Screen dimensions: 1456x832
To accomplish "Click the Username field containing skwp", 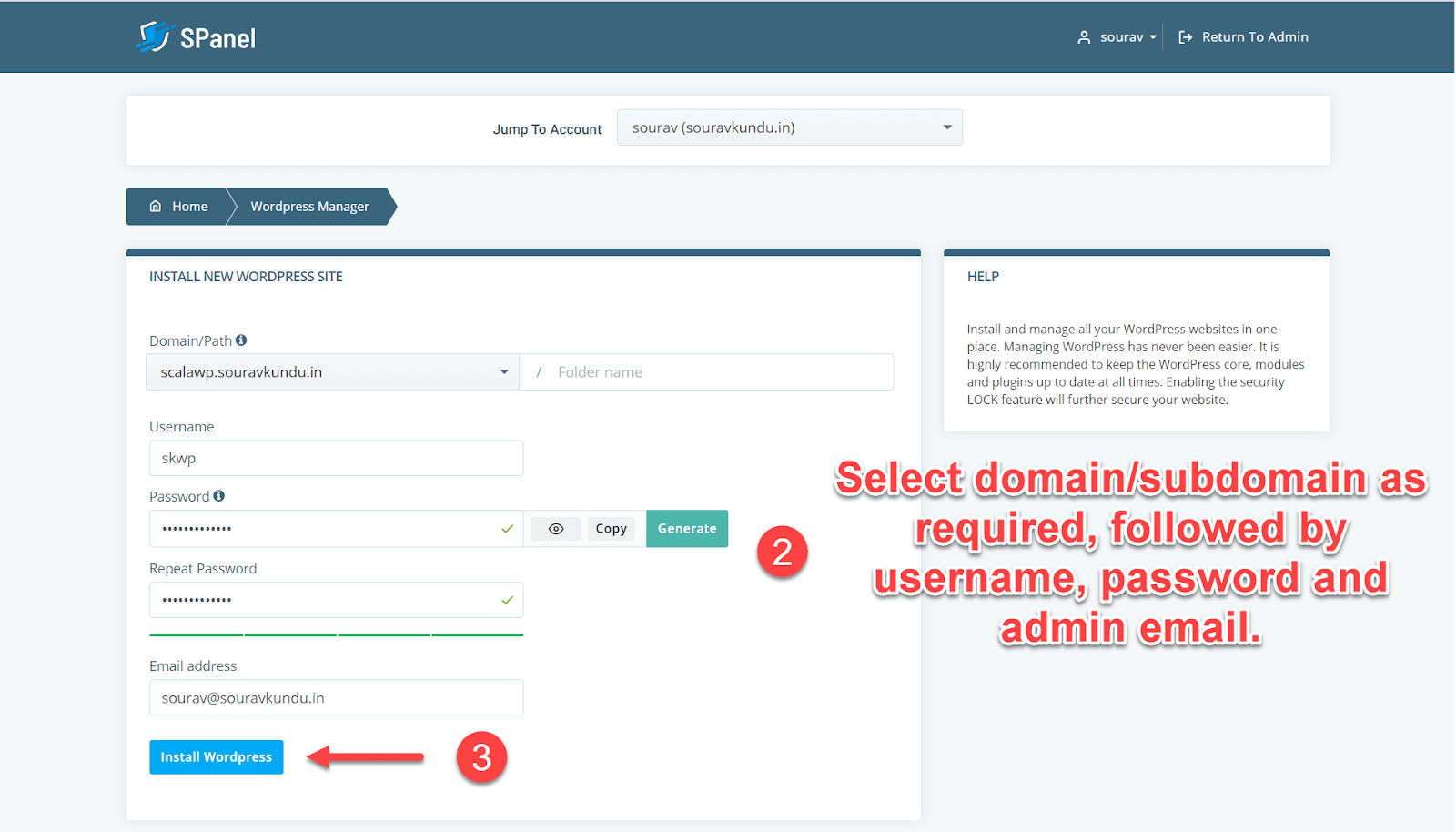I will pyautogui.click(x=337, y=458).
